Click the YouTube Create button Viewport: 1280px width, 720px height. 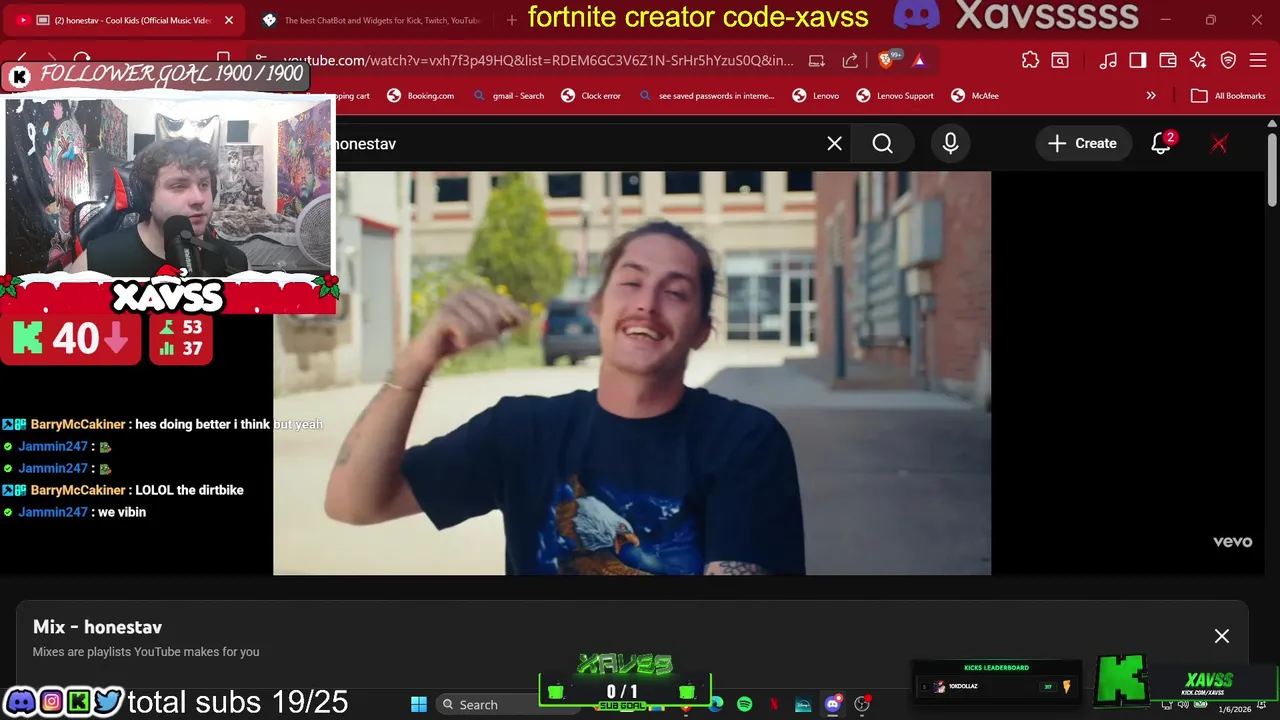tap(1083, 144)
